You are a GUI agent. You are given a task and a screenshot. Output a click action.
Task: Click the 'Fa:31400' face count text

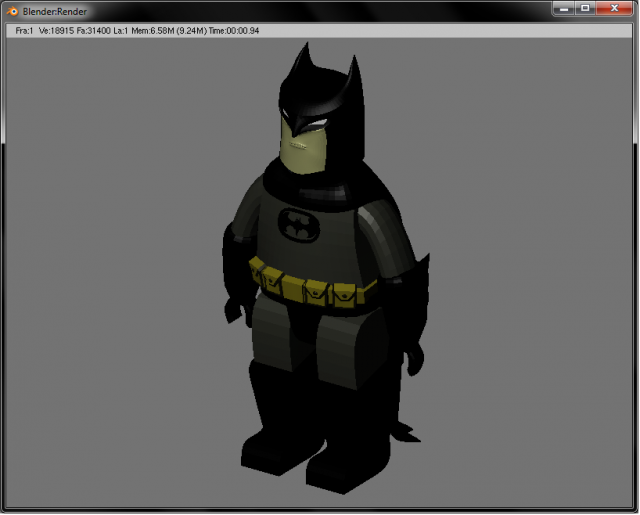93,31
